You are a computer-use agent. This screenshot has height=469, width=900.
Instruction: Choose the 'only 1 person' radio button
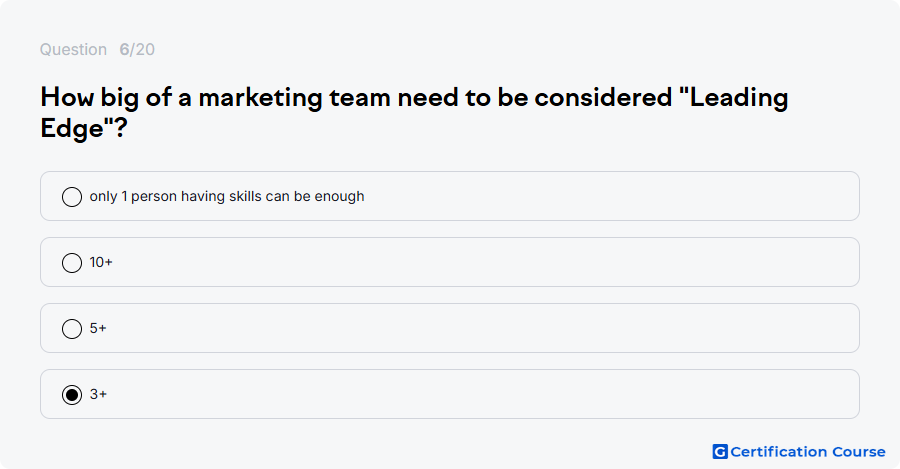[72, 197]
